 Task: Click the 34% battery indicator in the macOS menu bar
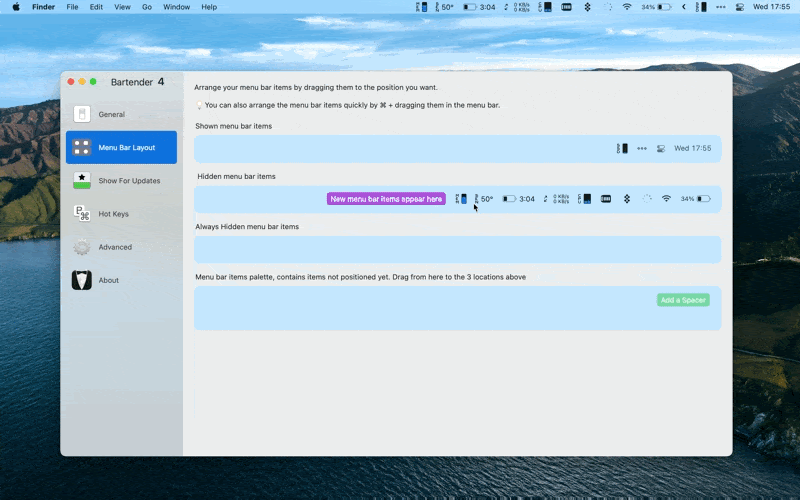click(x=656, y=7)
